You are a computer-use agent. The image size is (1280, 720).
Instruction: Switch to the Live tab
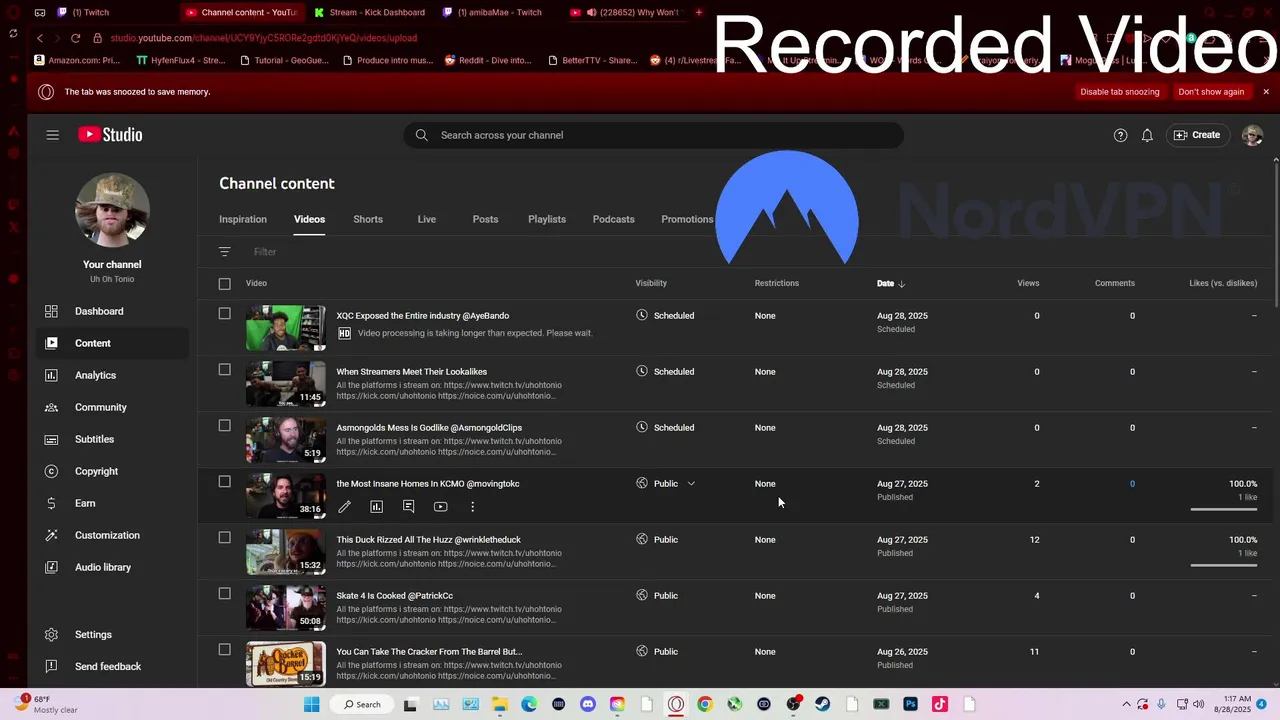(427, 219)
